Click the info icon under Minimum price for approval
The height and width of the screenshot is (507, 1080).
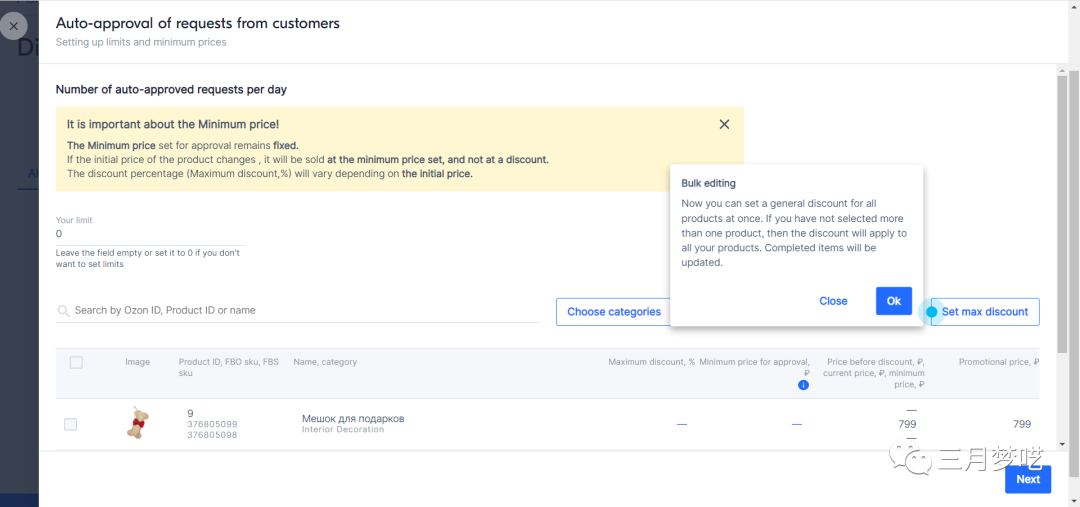point(802,385)
